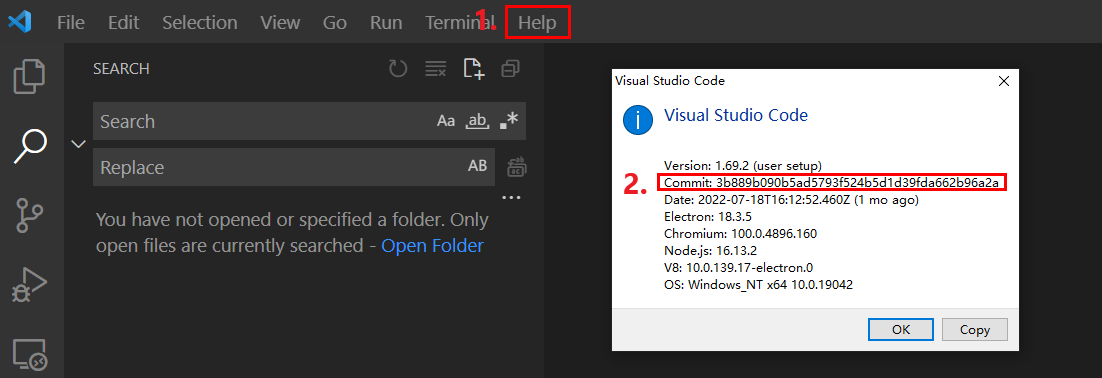The image size is (1102, 378).
Task: Click the VS Code logo icon
Action: (20, 22)
